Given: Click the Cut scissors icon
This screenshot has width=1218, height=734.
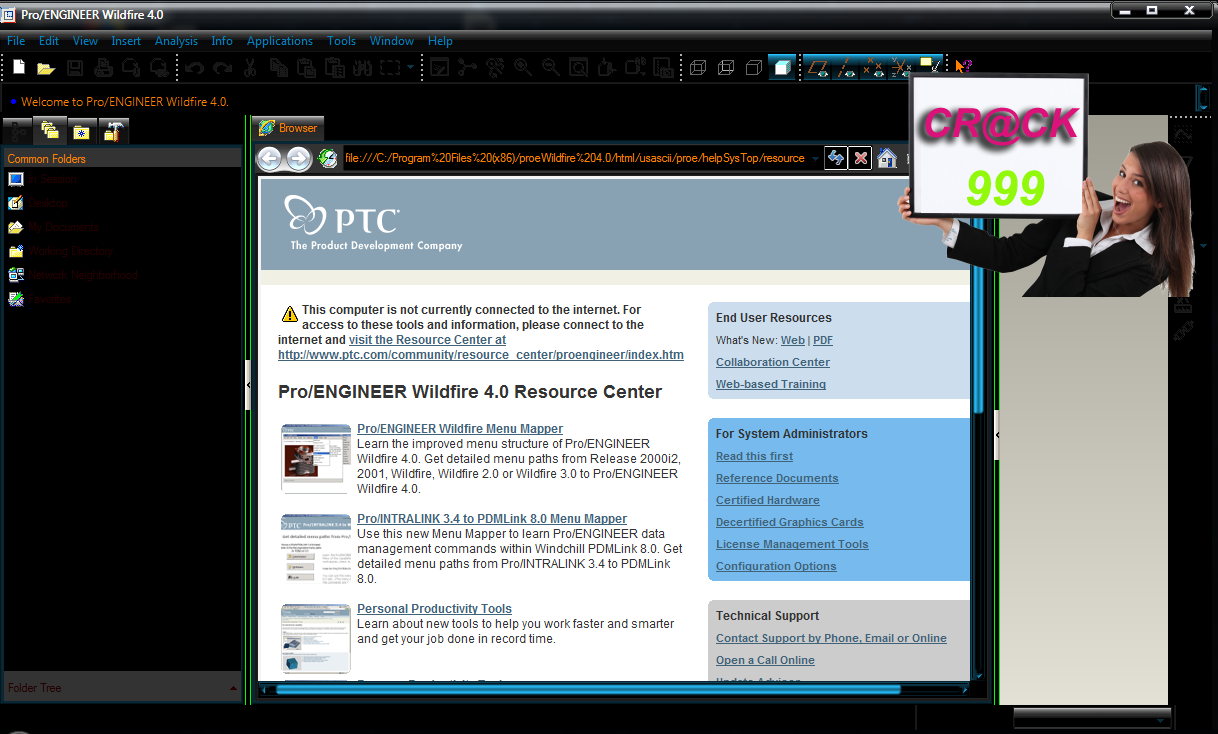Looking at the screenshot, I should 251,68.
